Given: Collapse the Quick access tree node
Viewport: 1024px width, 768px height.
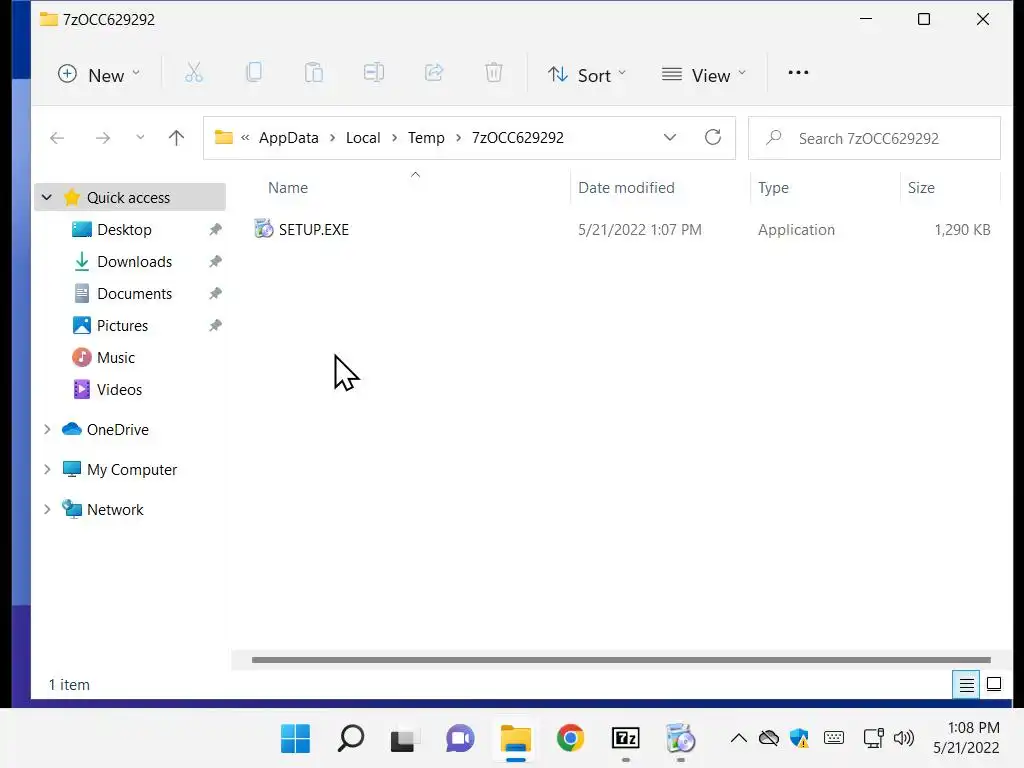Looking at the screenshot, I should [x=46, y=197].
